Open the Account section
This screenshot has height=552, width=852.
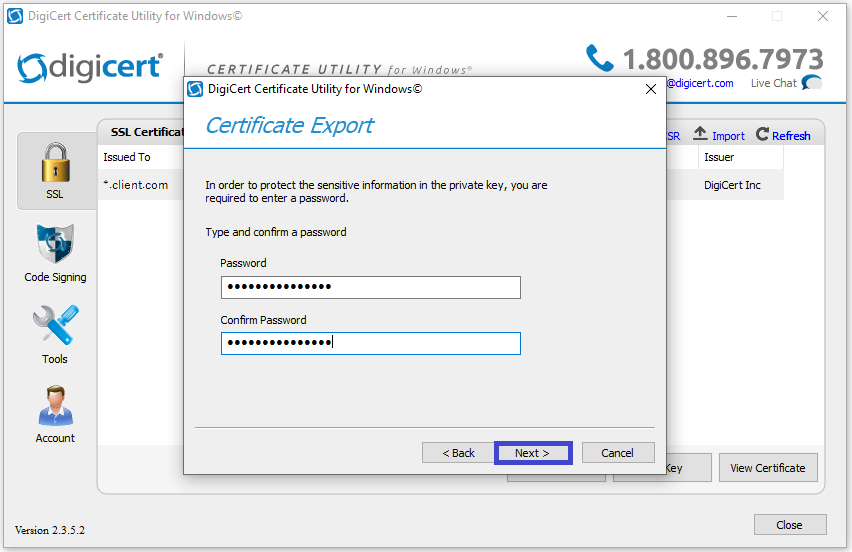pos(55,415)
